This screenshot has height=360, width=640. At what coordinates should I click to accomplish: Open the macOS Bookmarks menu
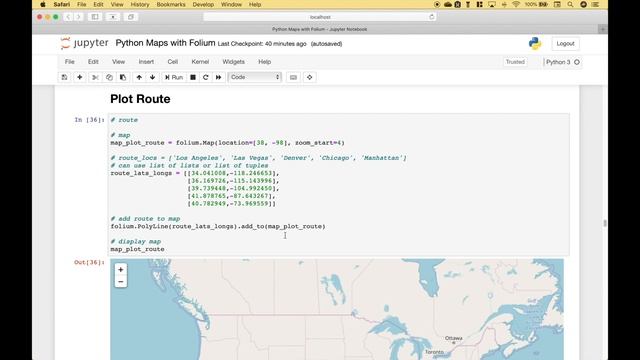(171, 4)
